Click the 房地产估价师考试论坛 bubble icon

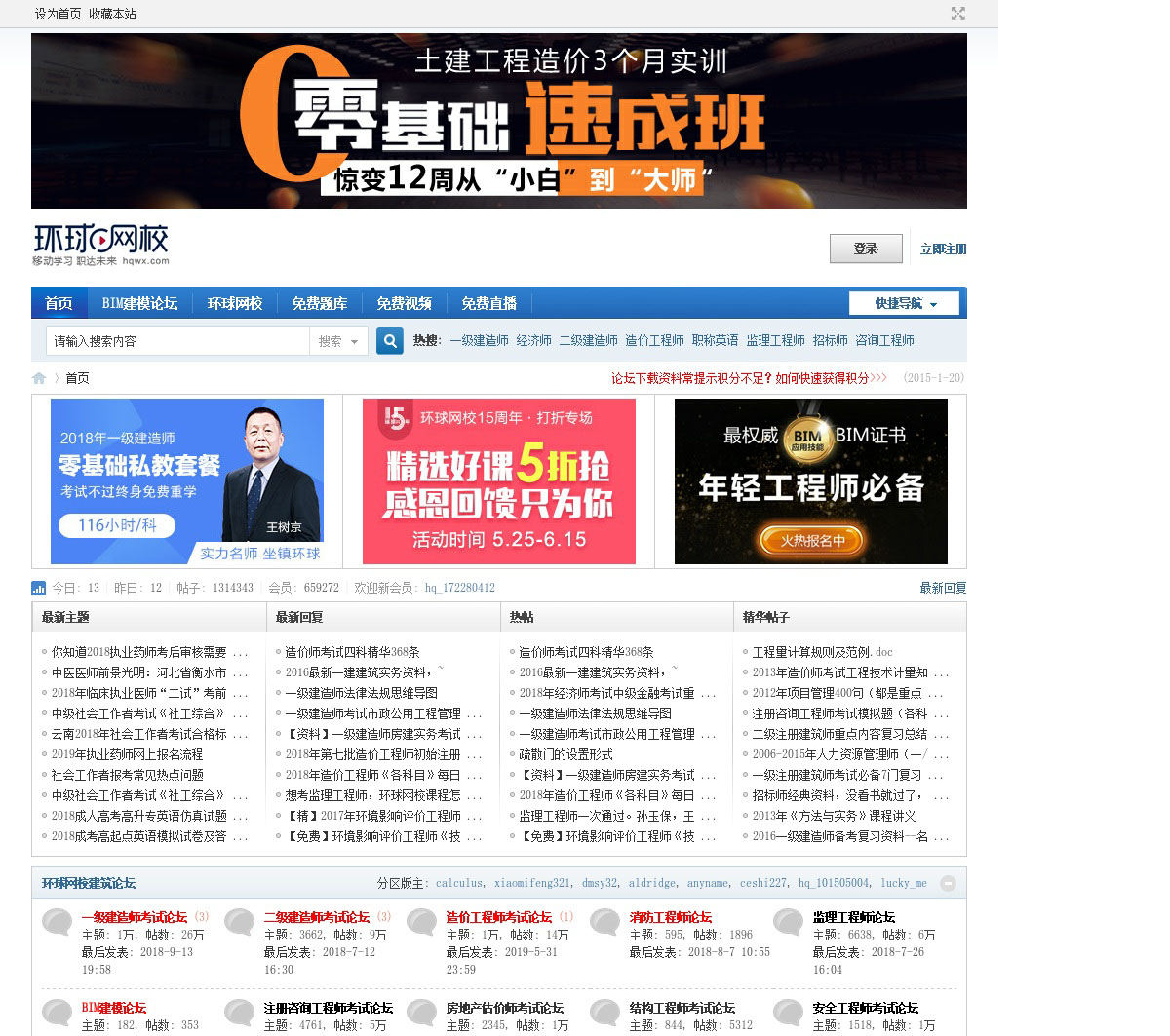pos(422,1014)
